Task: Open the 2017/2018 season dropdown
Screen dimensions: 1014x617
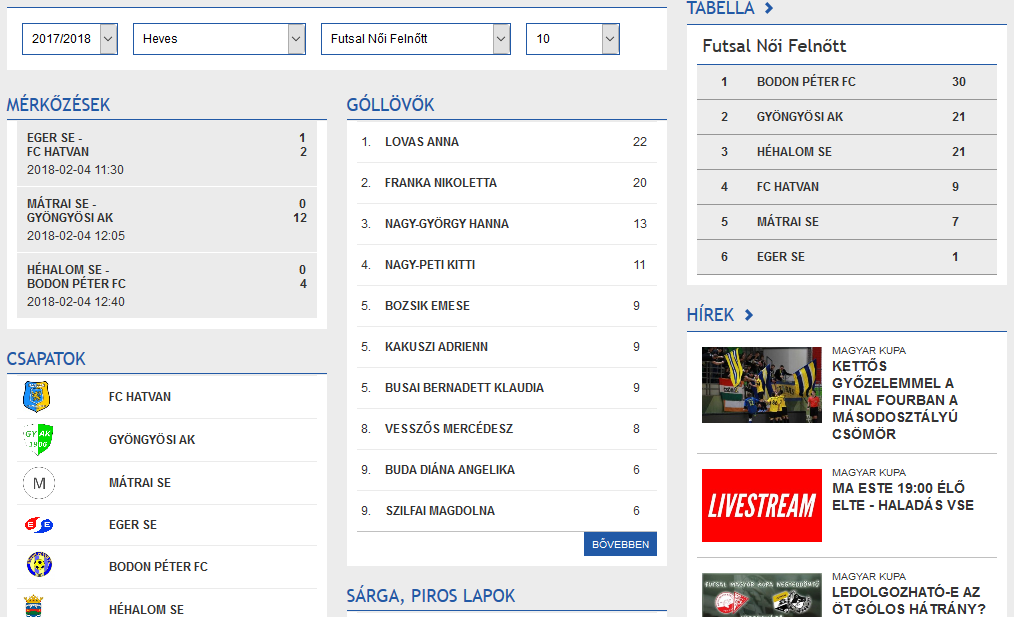Action: click(70, 39)
